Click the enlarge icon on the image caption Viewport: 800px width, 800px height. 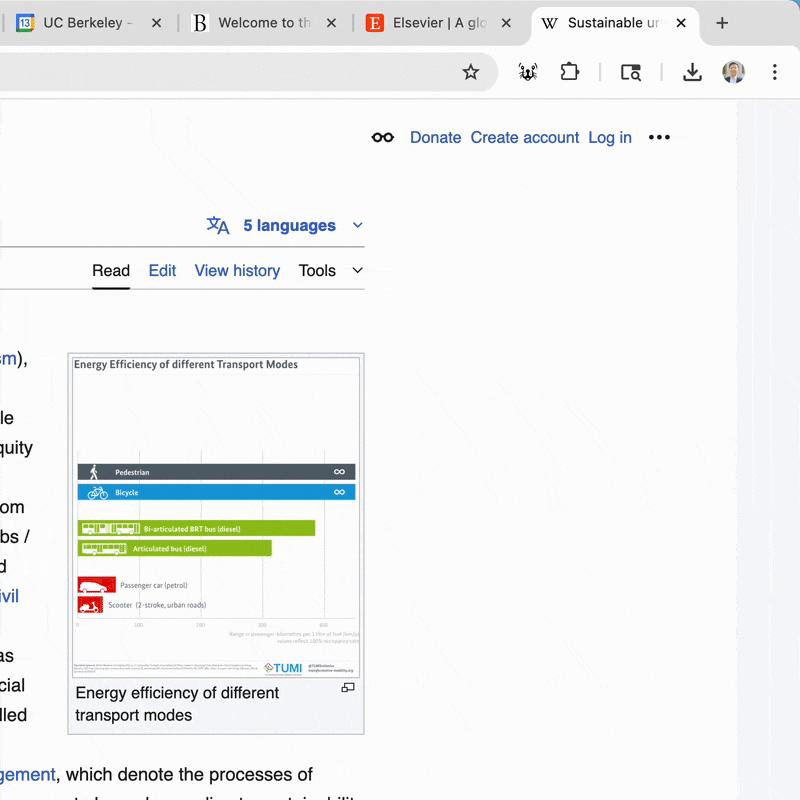tap(347, 689)
